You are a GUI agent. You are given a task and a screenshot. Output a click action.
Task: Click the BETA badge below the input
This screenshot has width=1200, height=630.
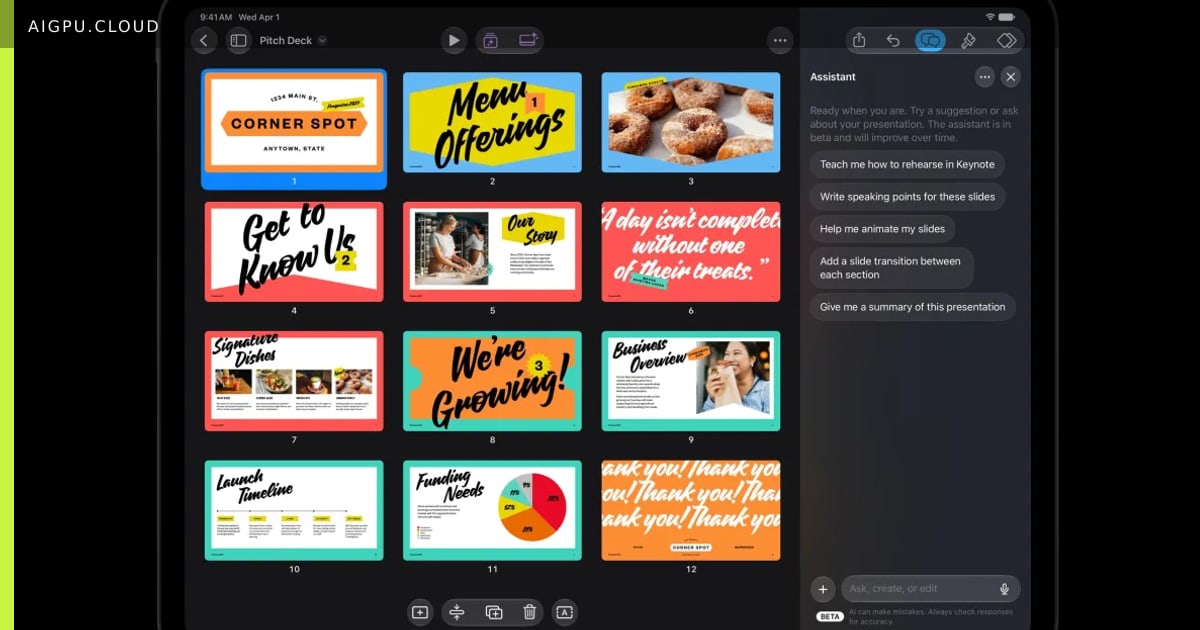coord(830,616)
